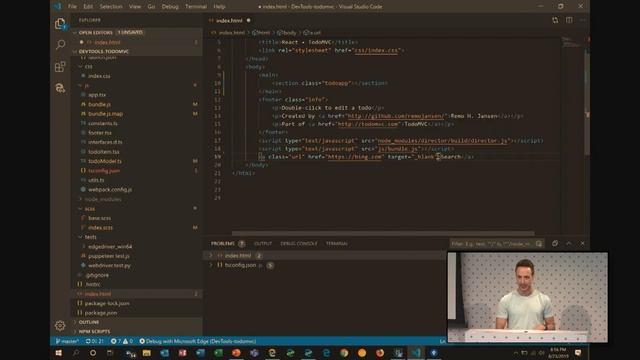640x360 pixels.
Task: Click the collapse all icon in Problems panel
Action: [x=555, y=243]
